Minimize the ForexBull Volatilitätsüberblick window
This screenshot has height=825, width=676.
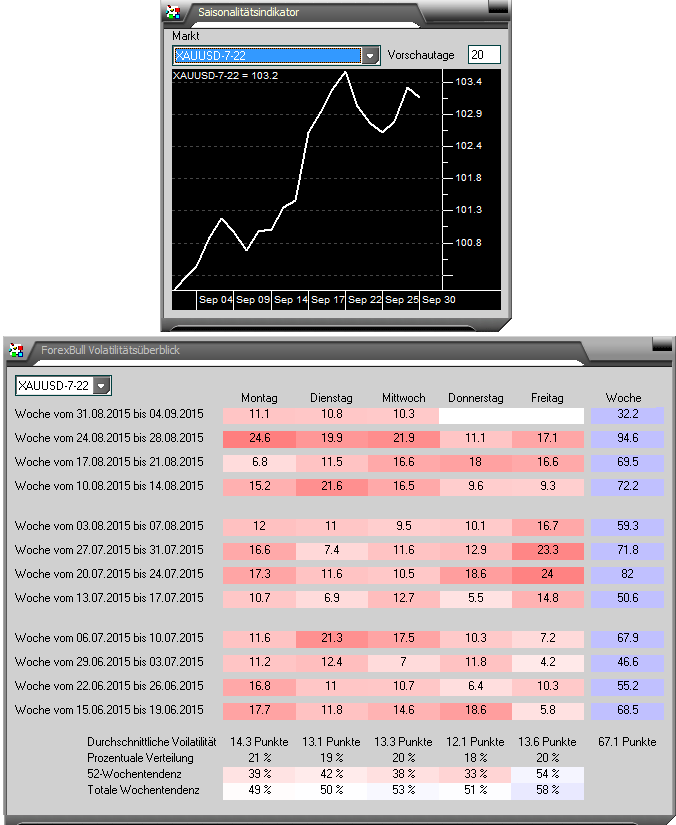(x=661, y=344)
